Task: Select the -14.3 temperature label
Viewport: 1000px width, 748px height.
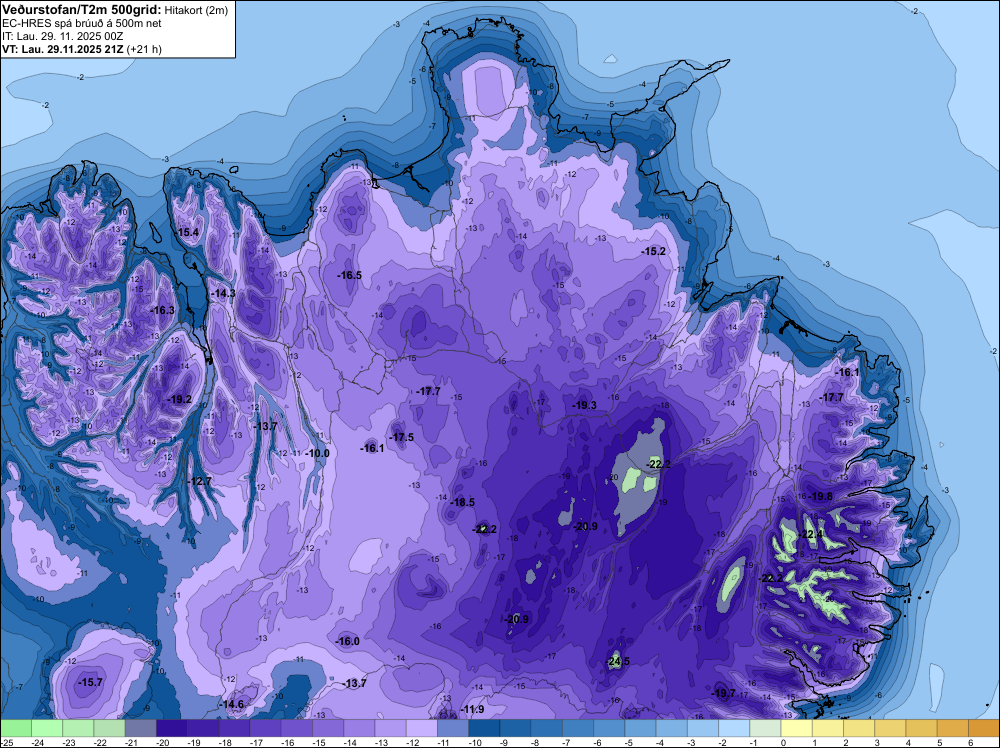Action: [x=223, y=293]
